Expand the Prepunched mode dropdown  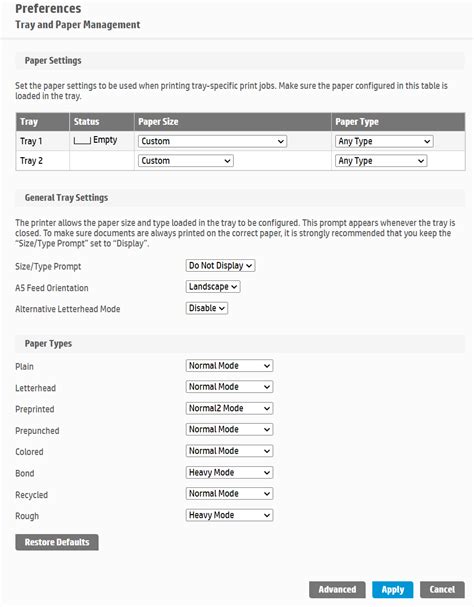(229, 429)
